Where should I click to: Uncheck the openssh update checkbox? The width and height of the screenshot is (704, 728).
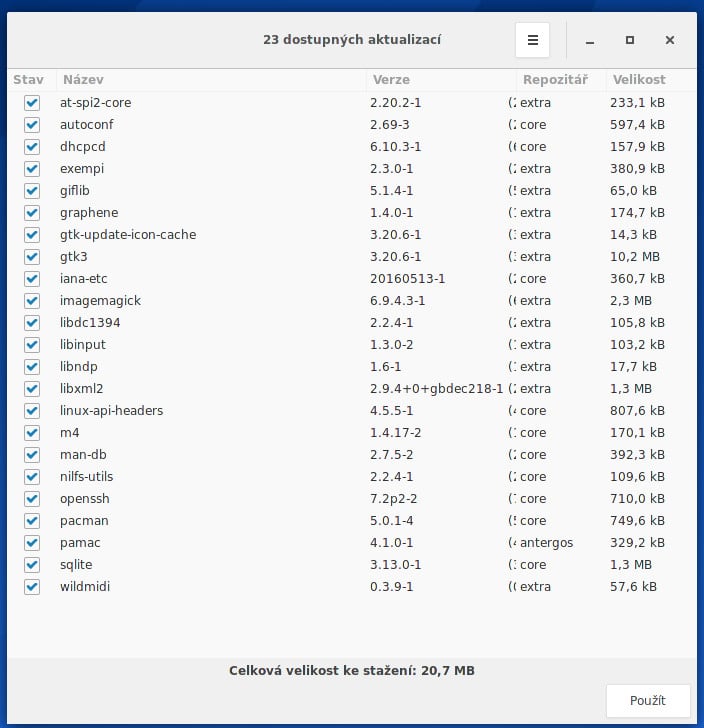click(32, 499)
